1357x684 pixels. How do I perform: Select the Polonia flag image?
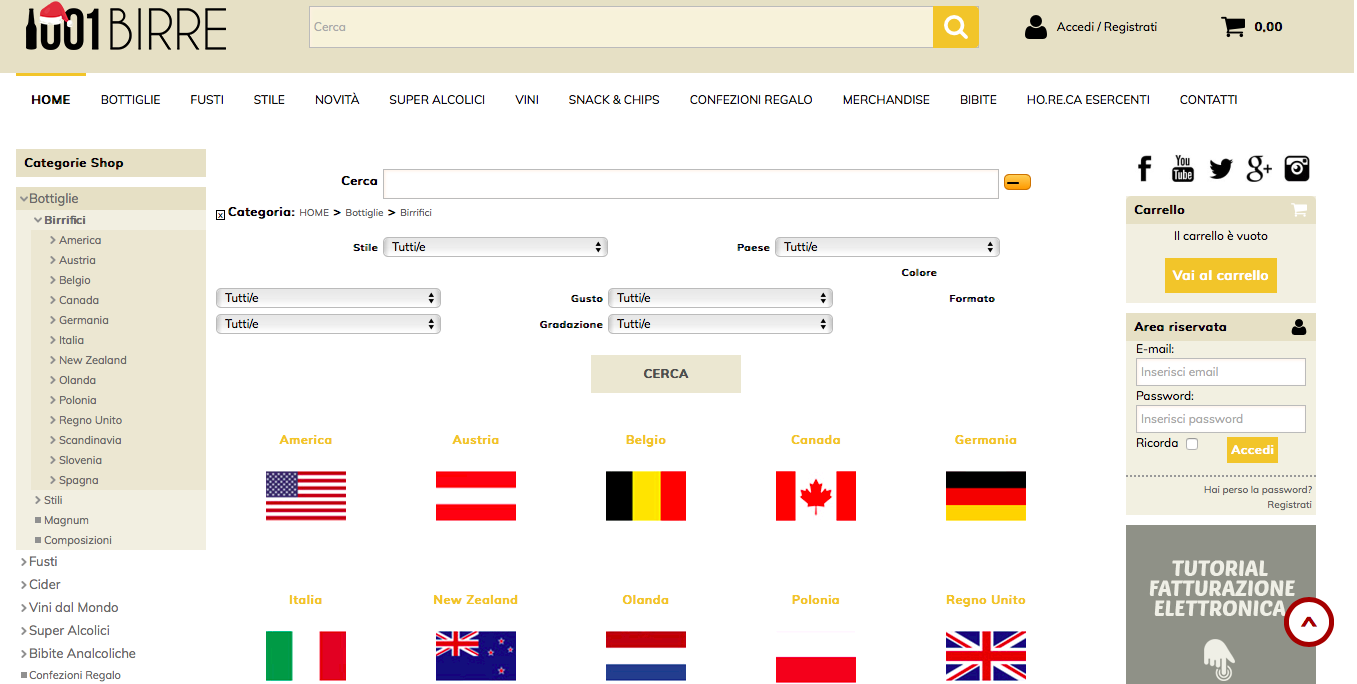[x=816, y=656]
